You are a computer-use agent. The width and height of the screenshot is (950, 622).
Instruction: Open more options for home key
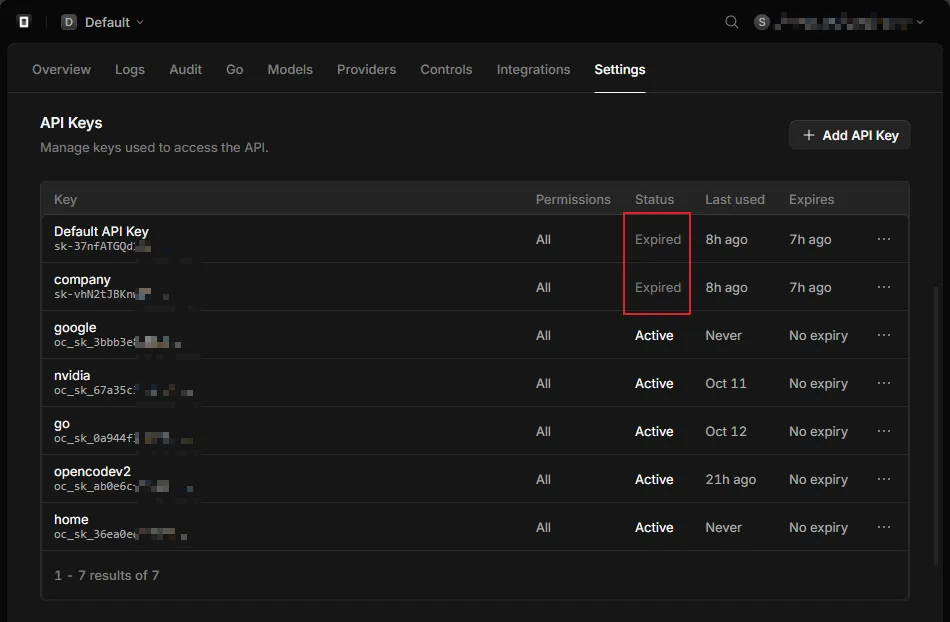pos(883,527)
